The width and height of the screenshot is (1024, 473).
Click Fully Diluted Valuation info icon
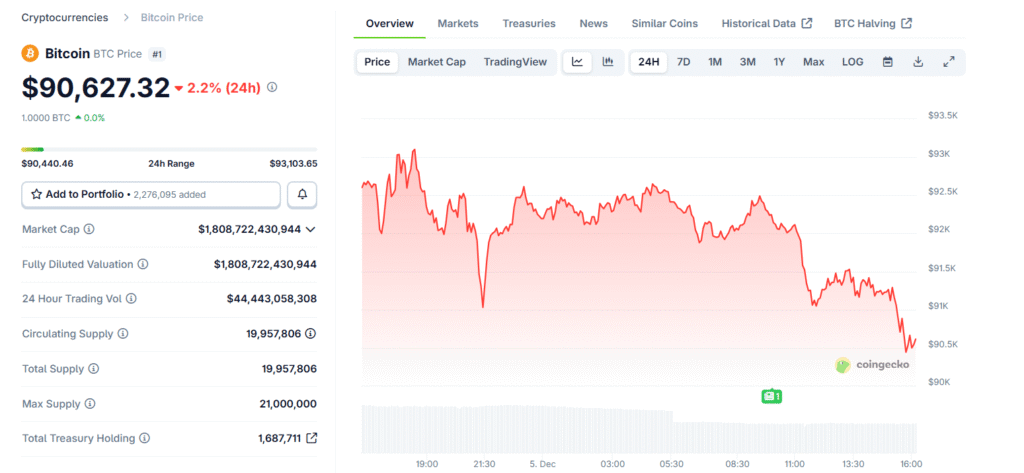[142, 265]
